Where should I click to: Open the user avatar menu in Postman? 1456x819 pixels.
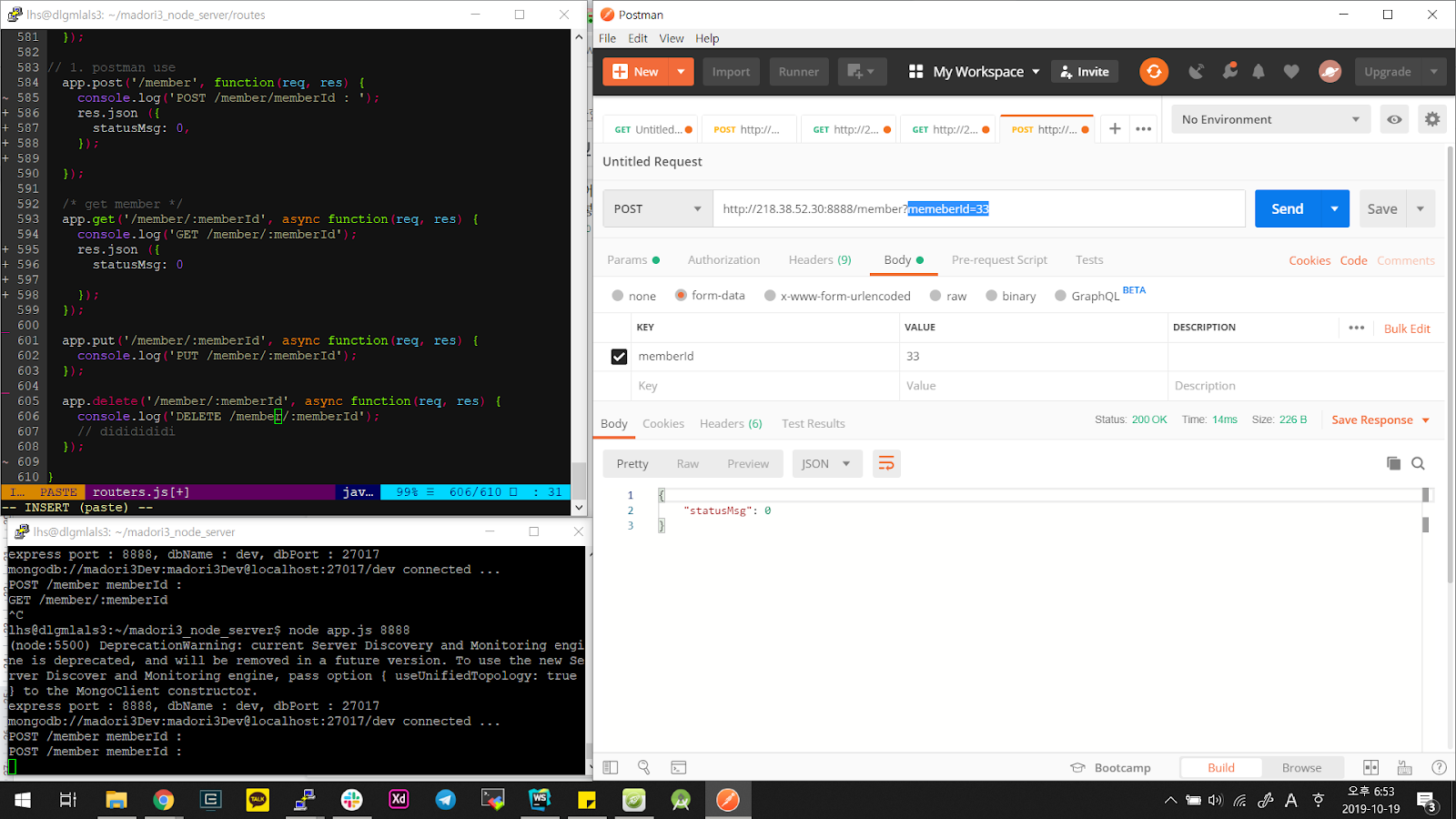click(1330, 72)
